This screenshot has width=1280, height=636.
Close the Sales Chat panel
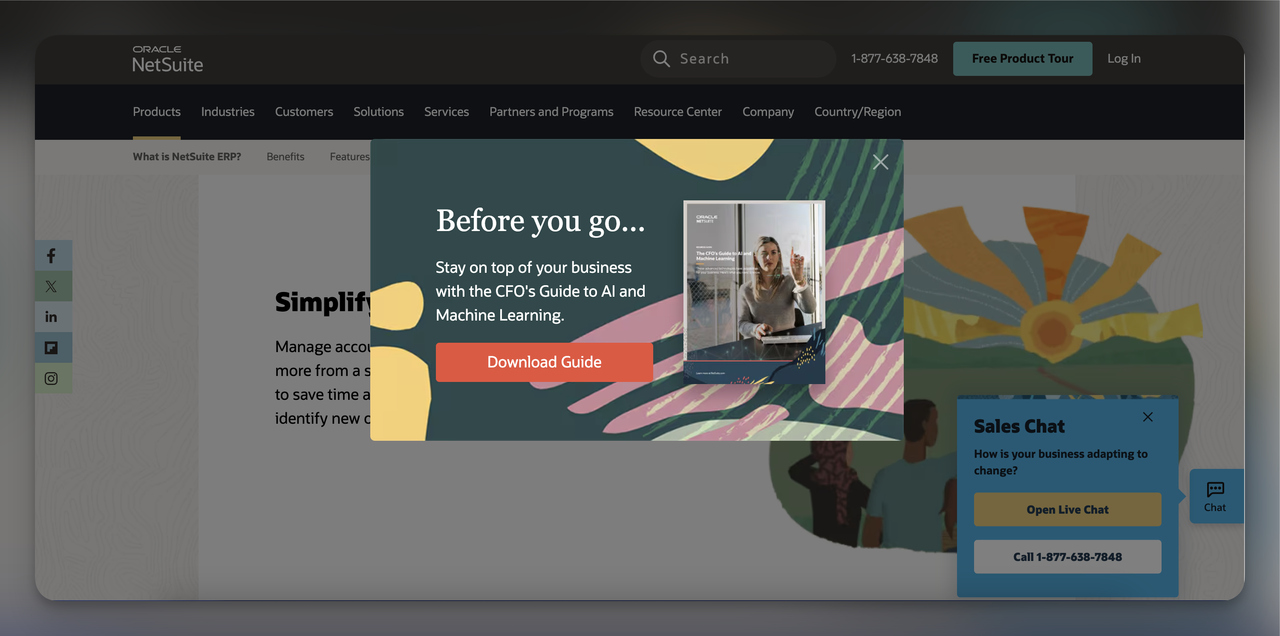pos(1148,417)
